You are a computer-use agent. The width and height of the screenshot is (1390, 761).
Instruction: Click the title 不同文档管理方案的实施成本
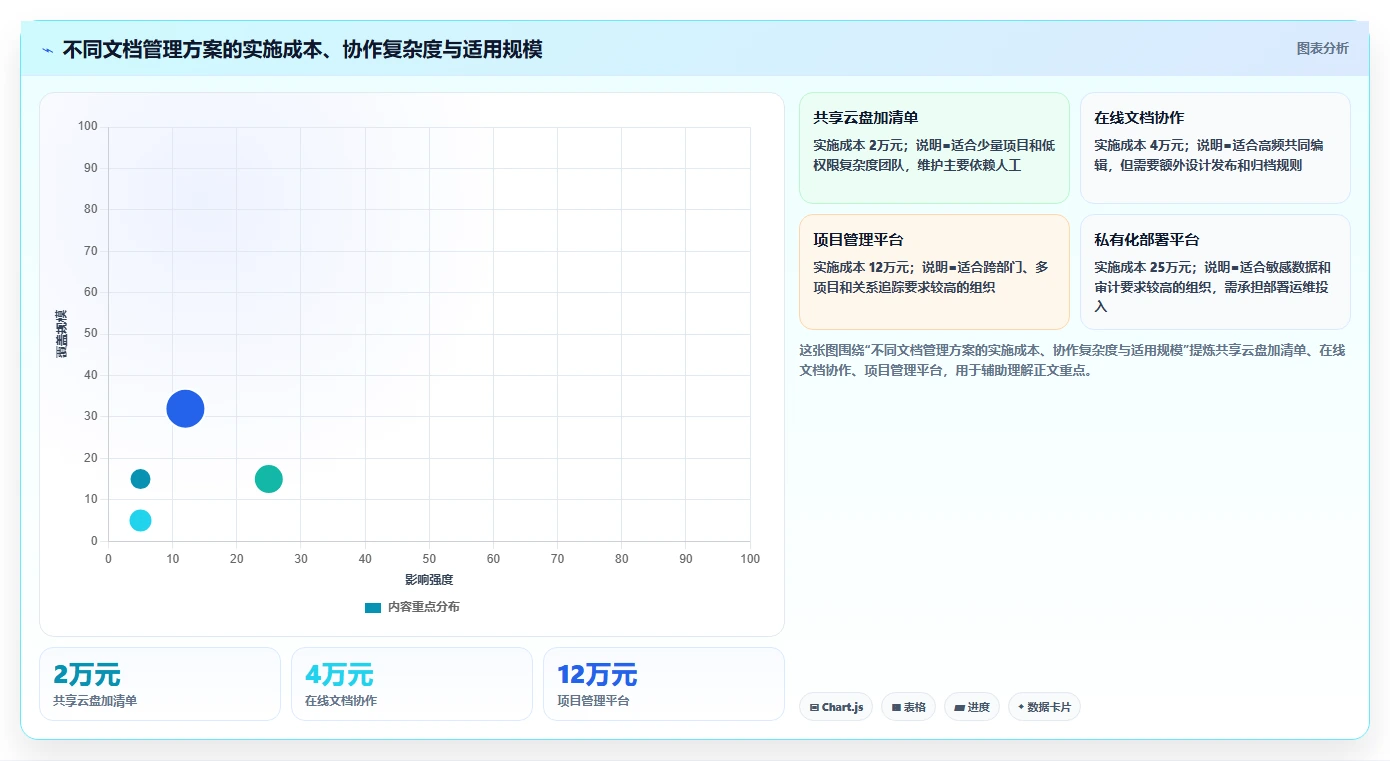click(302, 49)
